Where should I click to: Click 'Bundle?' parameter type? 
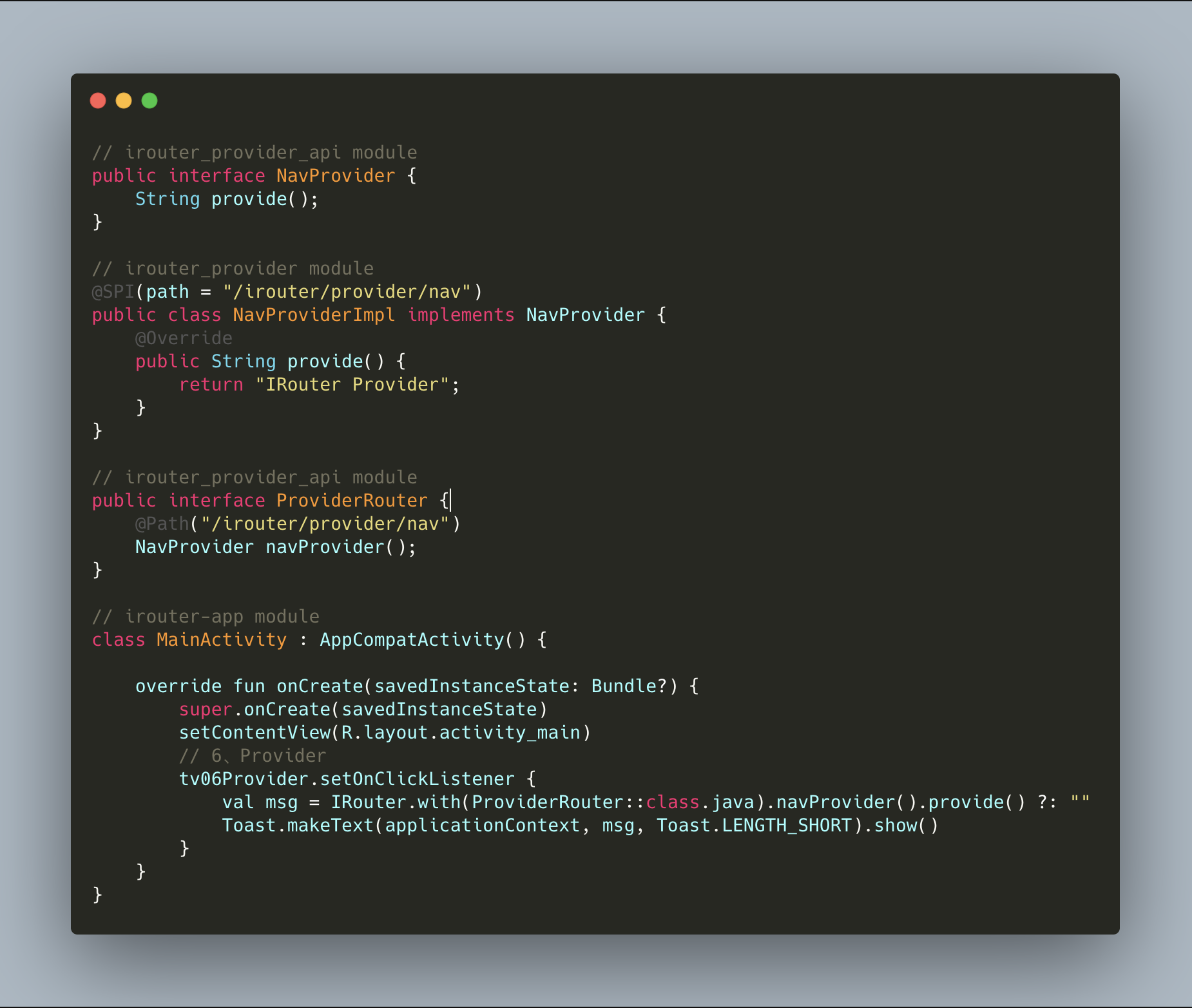629,686
